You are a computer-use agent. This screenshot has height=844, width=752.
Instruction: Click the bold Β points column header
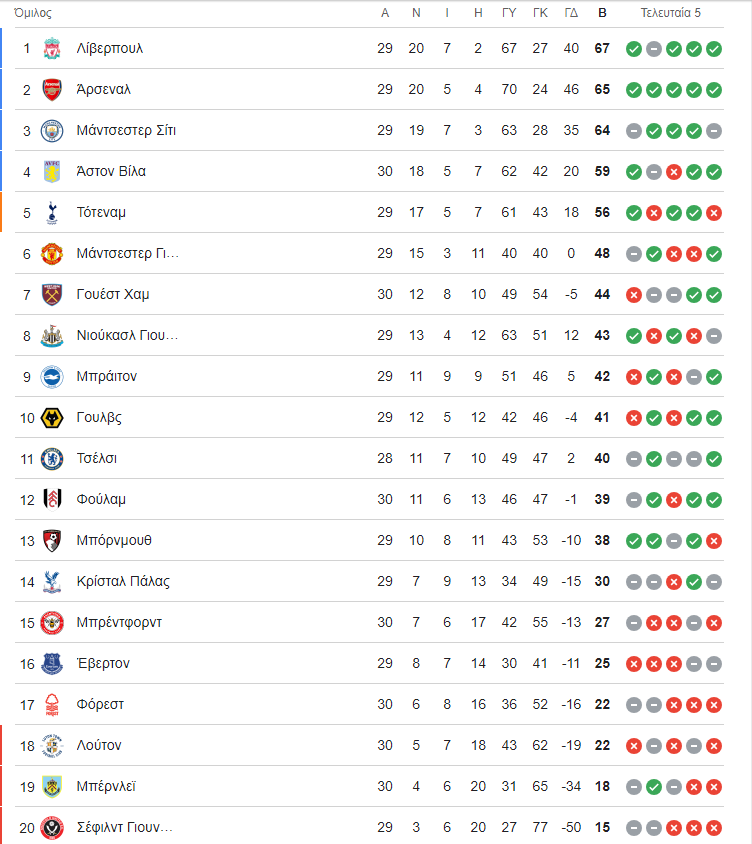(x=602, y=13)
